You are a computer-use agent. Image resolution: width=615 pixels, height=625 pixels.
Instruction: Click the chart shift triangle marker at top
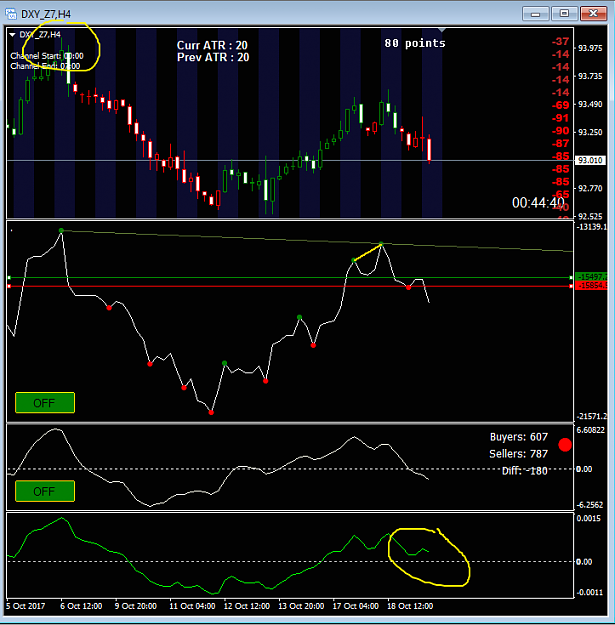point(442,30)
